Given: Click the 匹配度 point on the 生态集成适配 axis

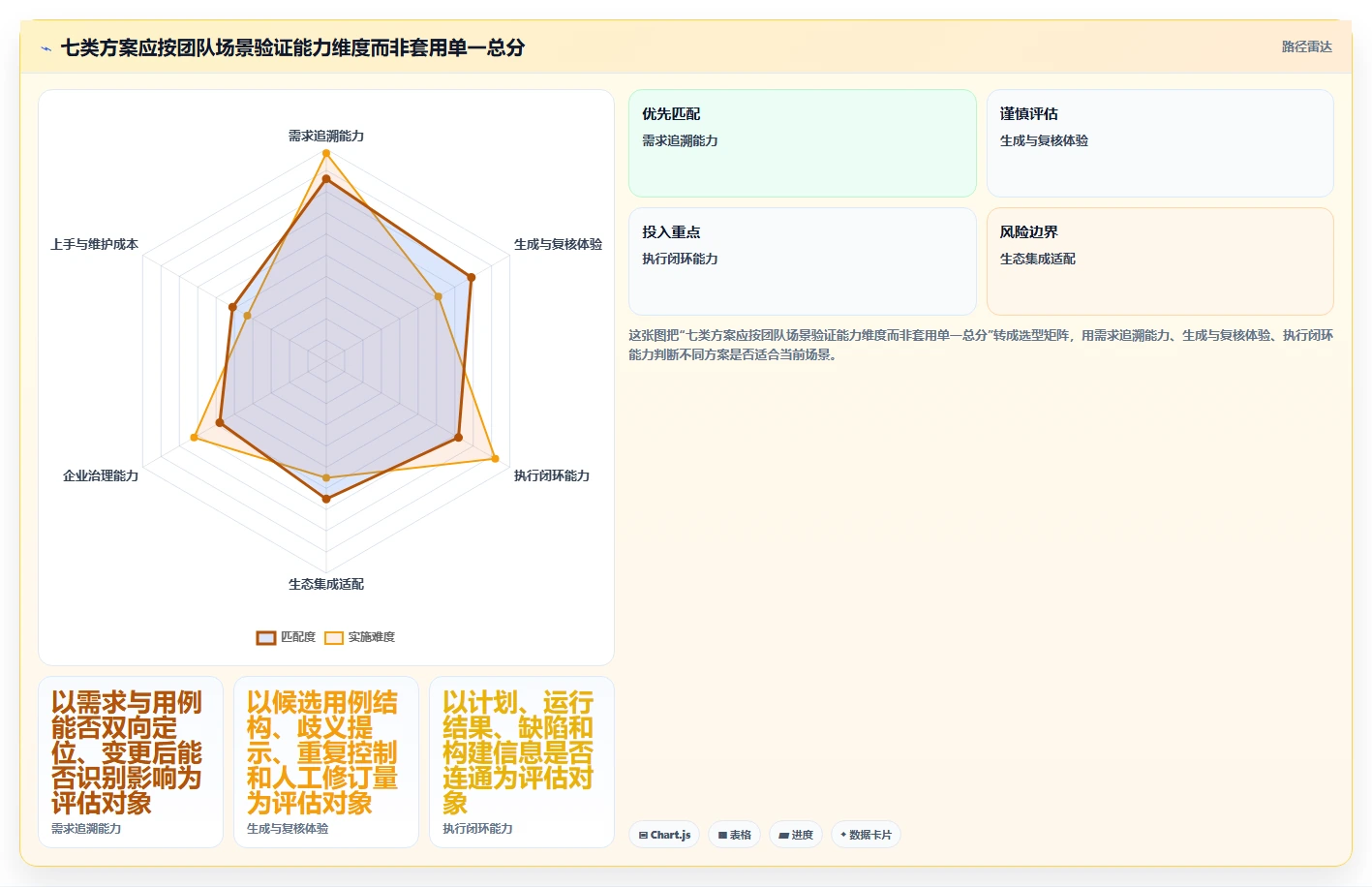Looking at the screenshot, I should 326,500.
